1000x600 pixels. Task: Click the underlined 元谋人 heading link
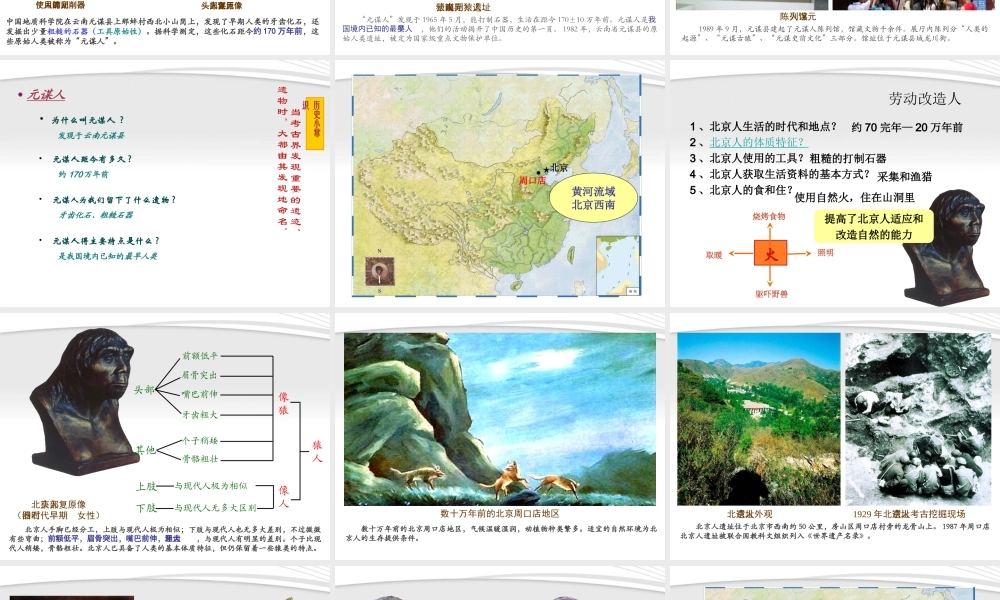coord(46,95)
